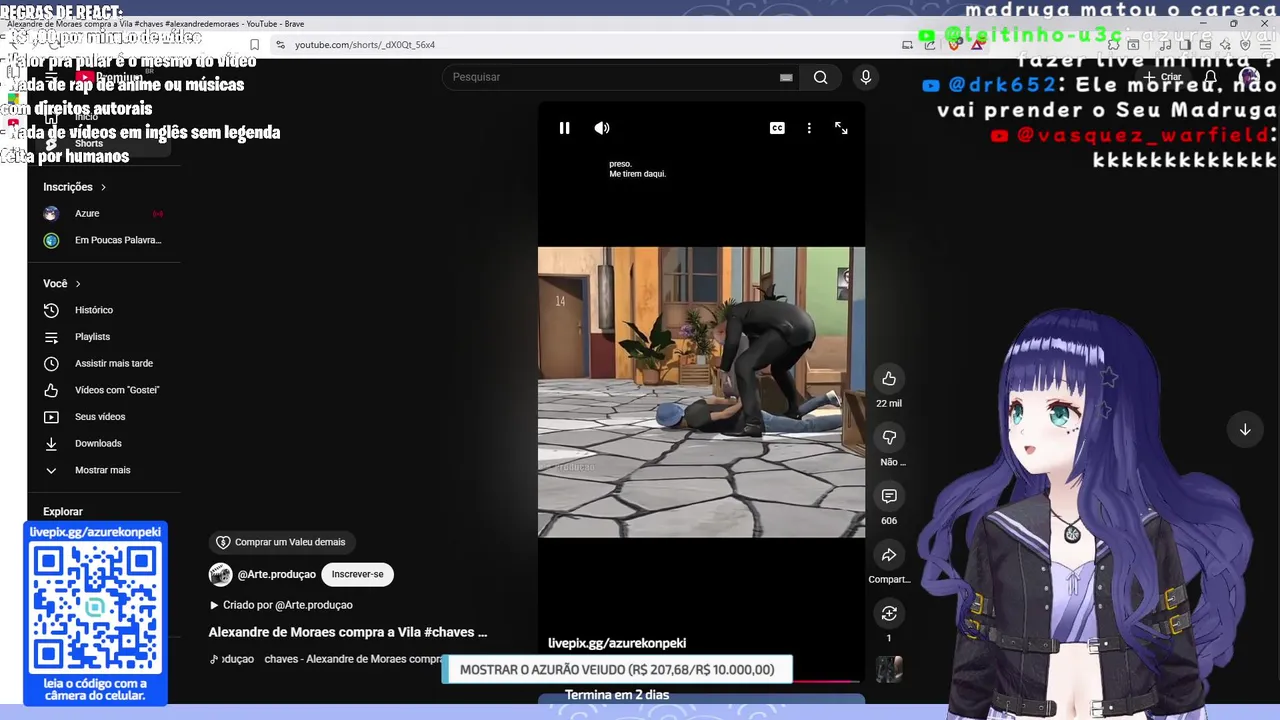
Task: Toggle closed captions on the Short
Action: click(x=777, y=128)
